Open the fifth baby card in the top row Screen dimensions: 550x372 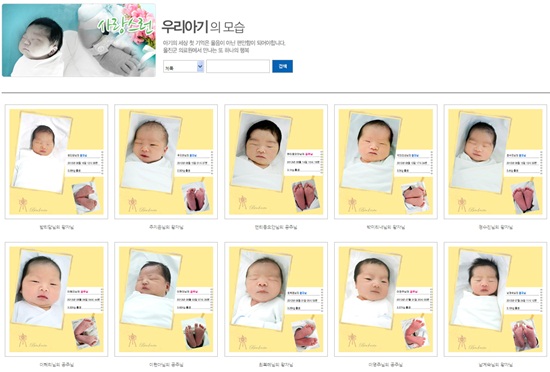(495, 162)
